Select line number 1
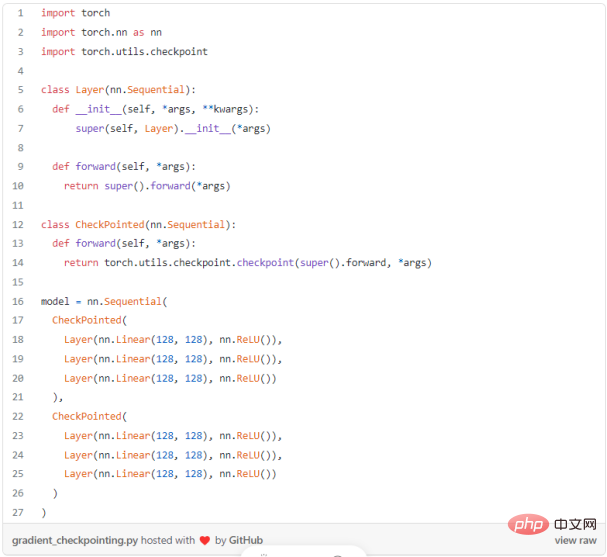This screenshot has height=557, width=607. tap(21, 13)
